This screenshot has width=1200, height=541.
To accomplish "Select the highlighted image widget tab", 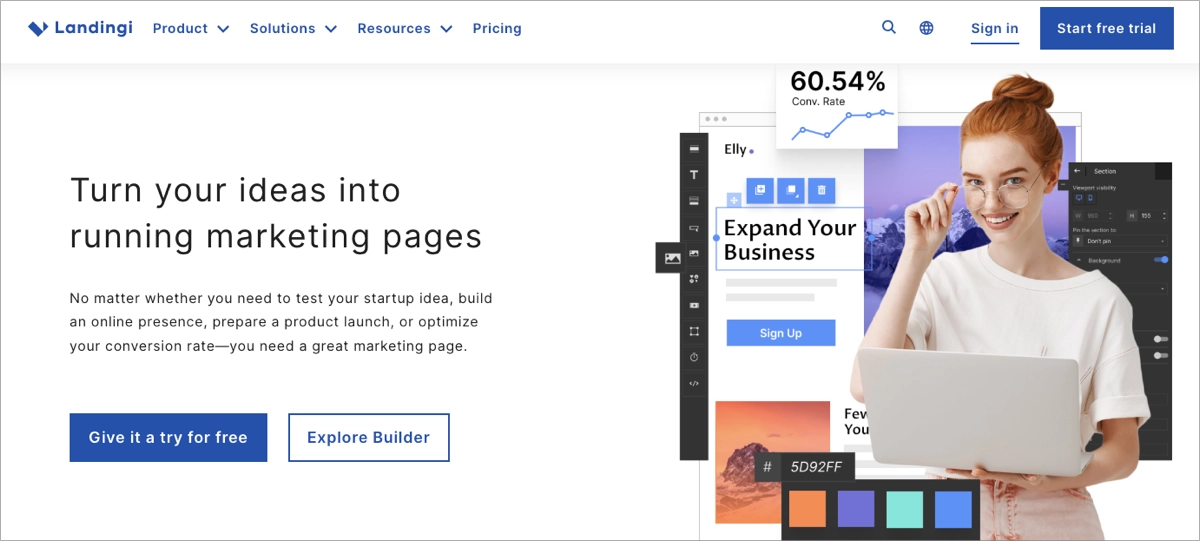I will click(x=672, y=258).
